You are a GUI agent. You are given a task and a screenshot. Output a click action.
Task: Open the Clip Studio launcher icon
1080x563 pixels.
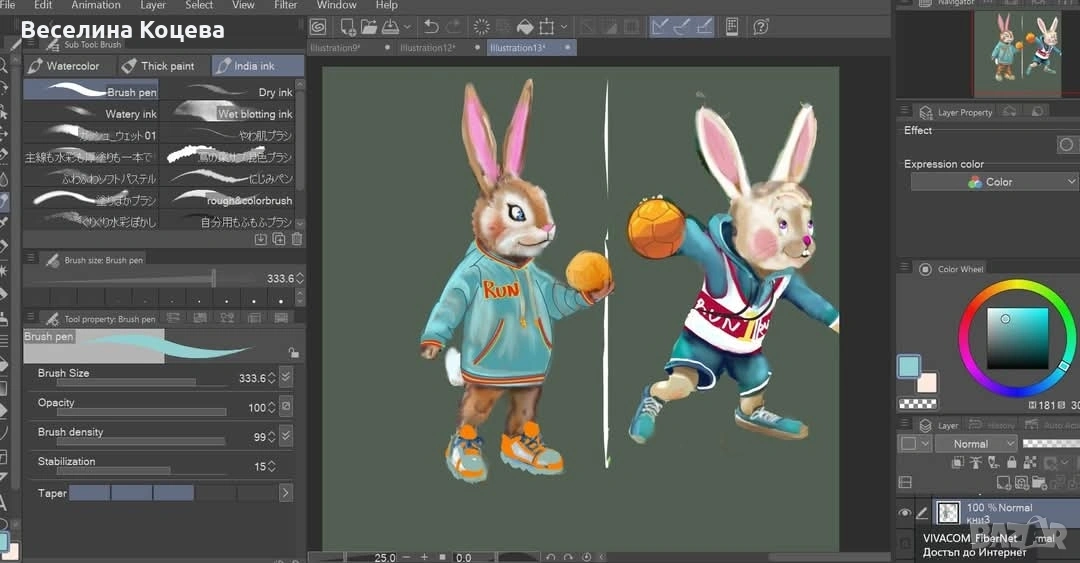click(x=318, y=27)
